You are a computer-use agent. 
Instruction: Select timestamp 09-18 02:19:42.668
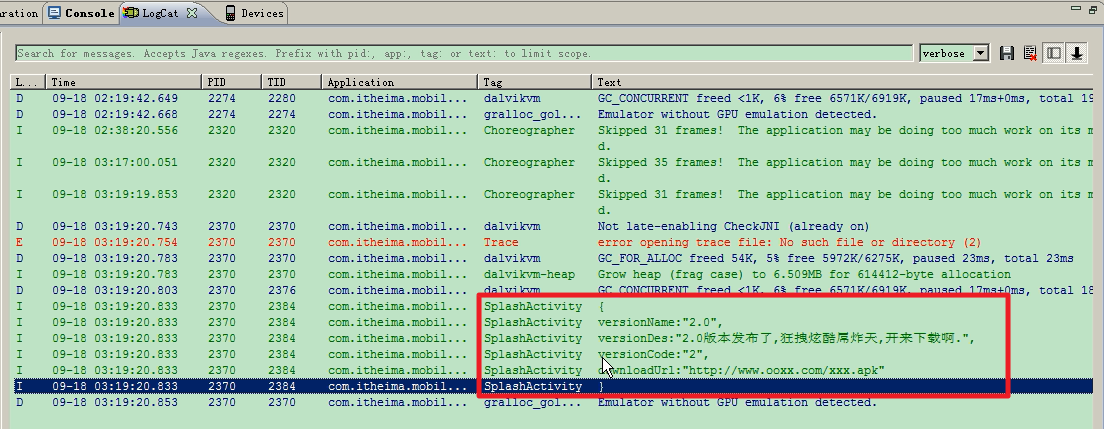pyautogui.click(x=115, y=114)
